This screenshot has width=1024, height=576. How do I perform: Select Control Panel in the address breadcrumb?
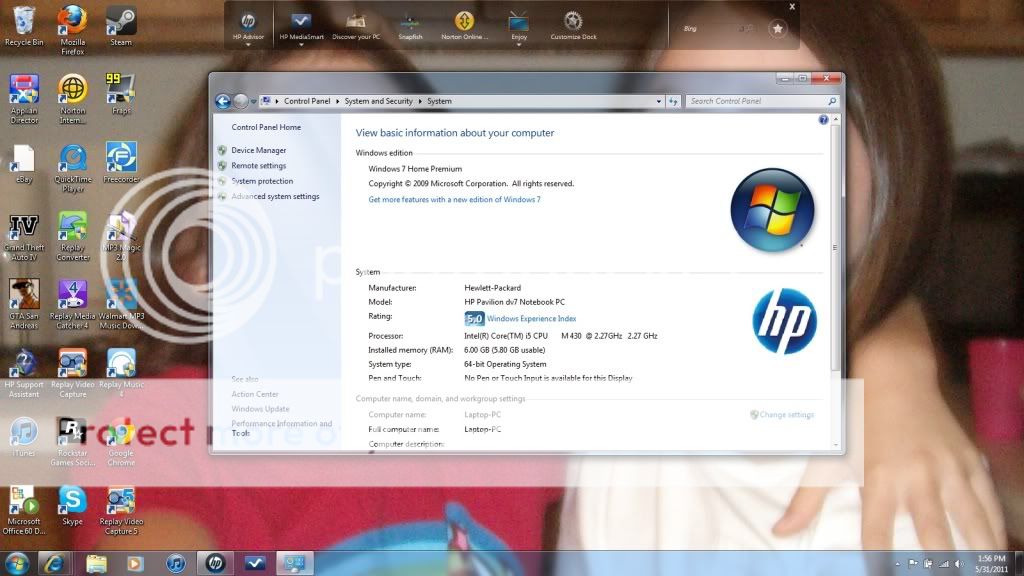tap(307, 101)
